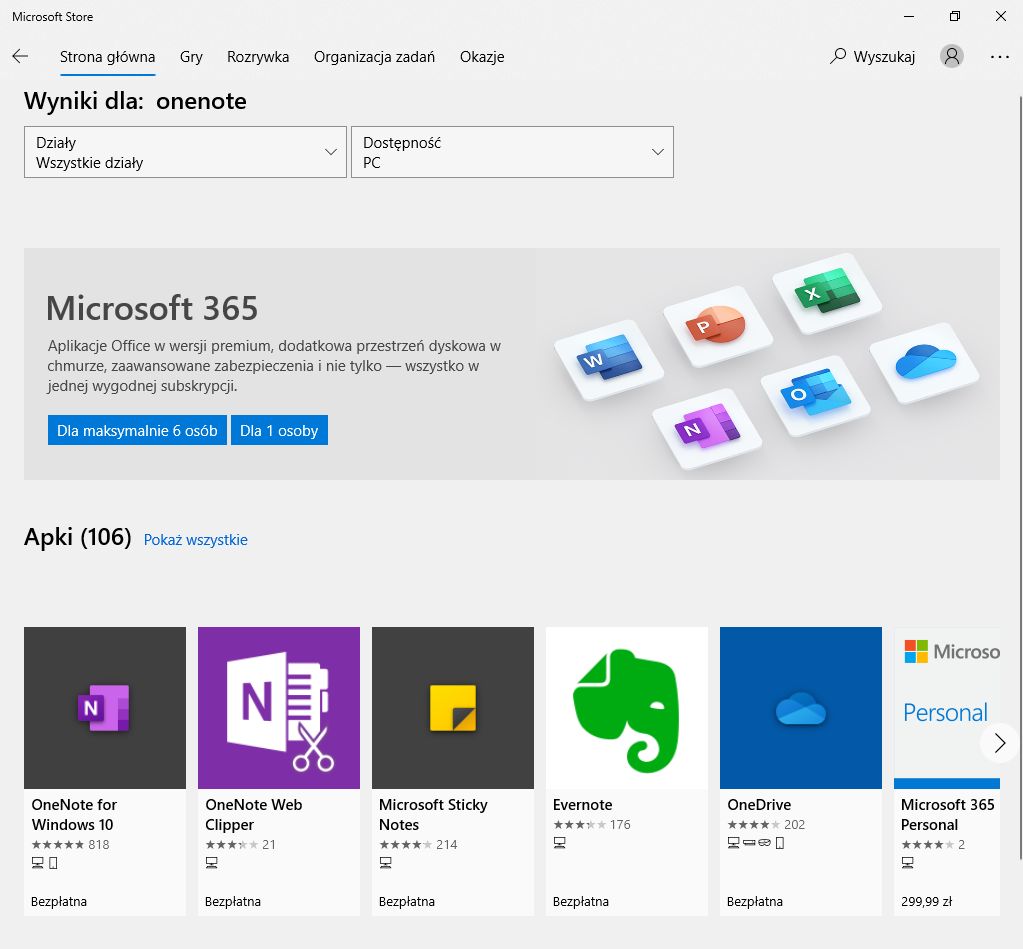
Task: Click the back arrow navigation icon
Action: point(20,57)
